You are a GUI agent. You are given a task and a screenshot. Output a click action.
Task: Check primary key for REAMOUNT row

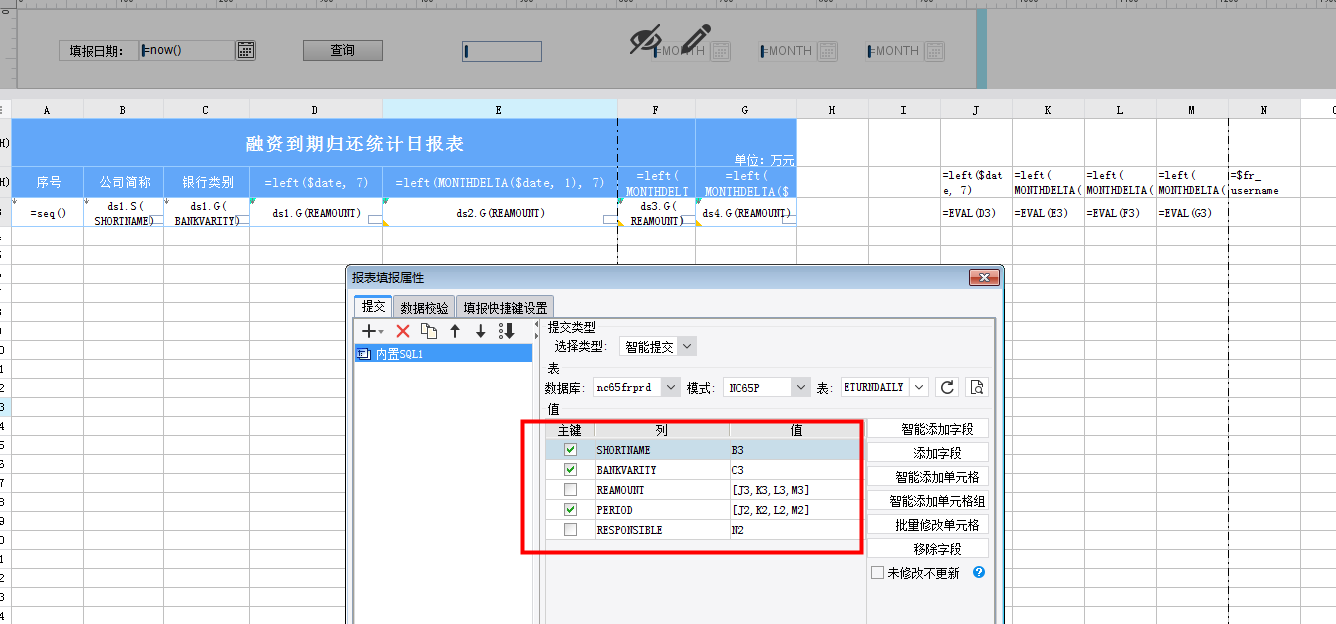570,490
